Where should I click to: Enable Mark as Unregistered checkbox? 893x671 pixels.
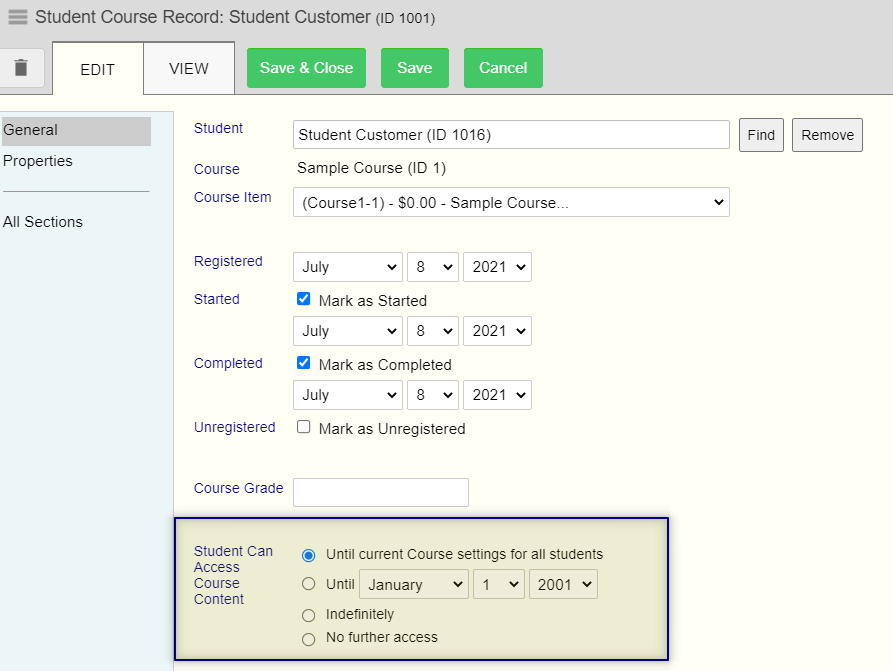304,427
